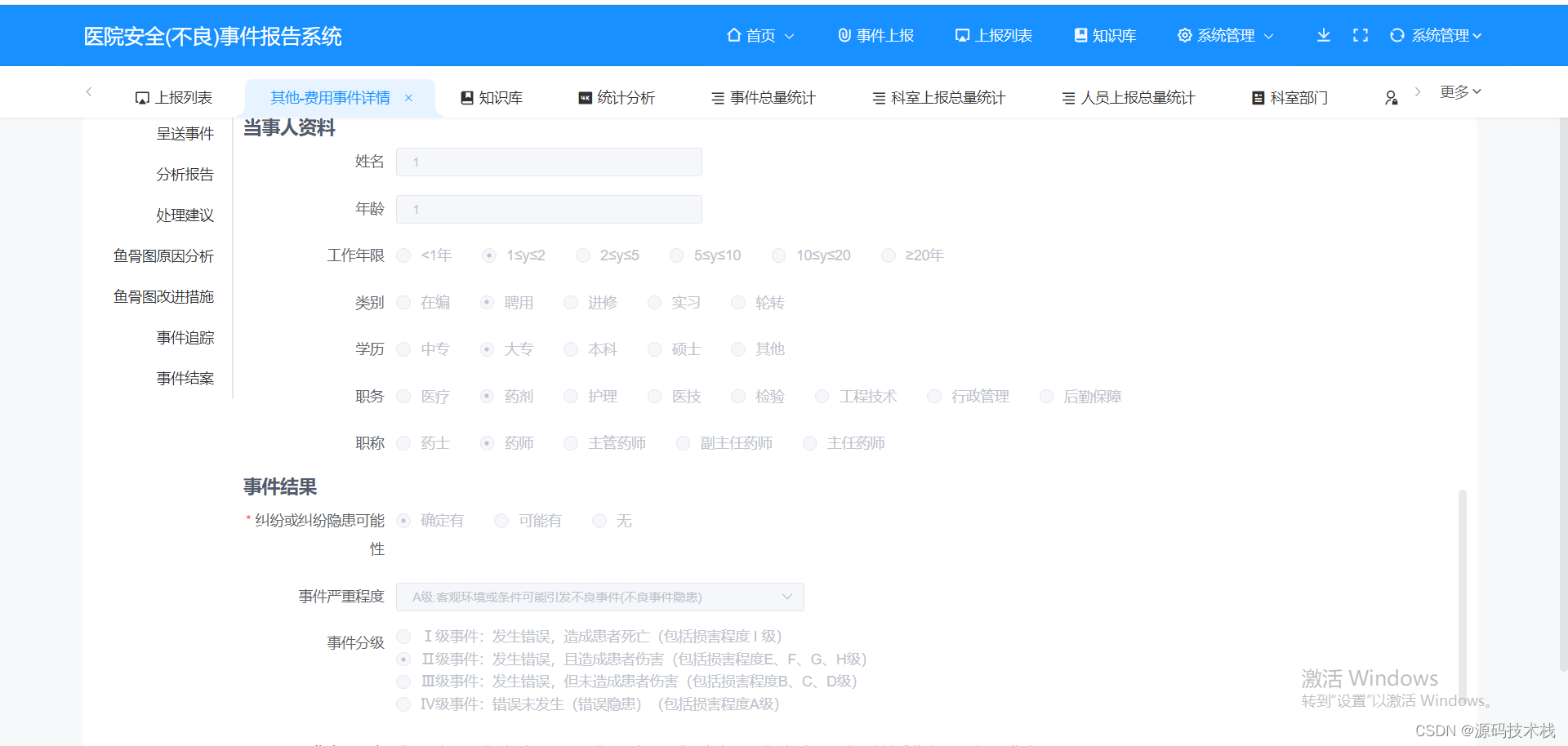Click the 上报列表 monitor icon in header

coord(962,35)
